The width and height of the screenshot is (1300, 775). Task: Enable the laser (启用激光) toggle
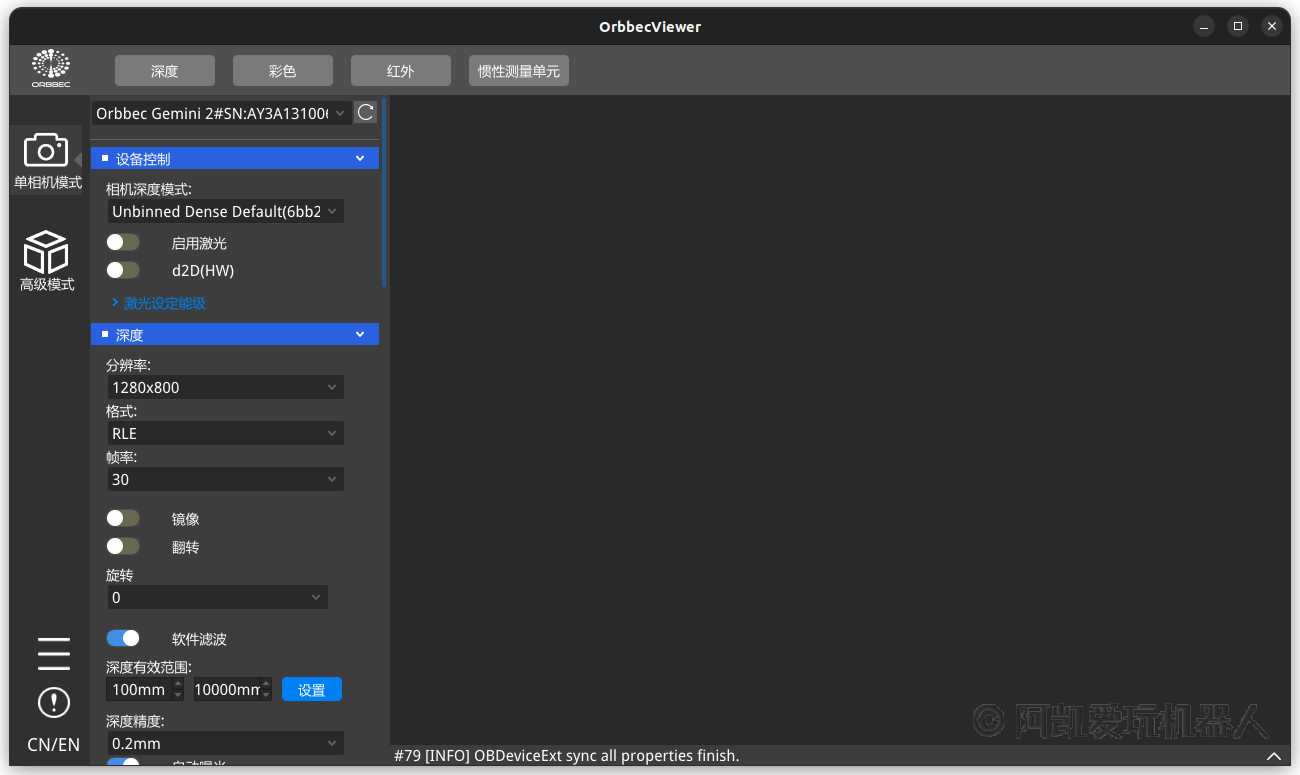pyautogui.click(x=123, y=242)
